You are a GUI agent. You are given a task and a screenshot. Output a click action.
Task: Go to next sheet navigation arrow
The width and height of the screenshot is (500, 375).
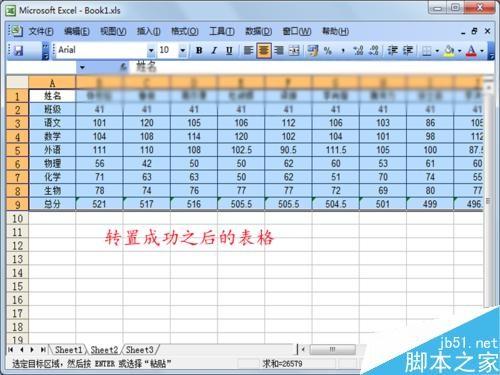[x=32, y=350]
